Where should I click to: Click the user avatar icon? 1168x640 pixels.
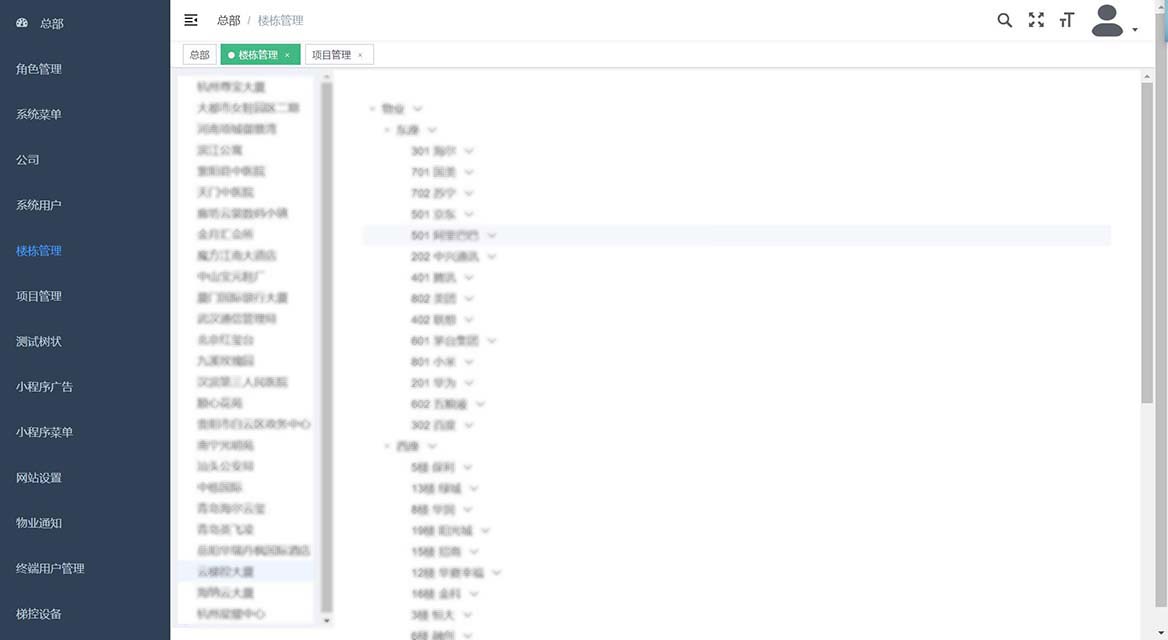(x=1108, y=21)
